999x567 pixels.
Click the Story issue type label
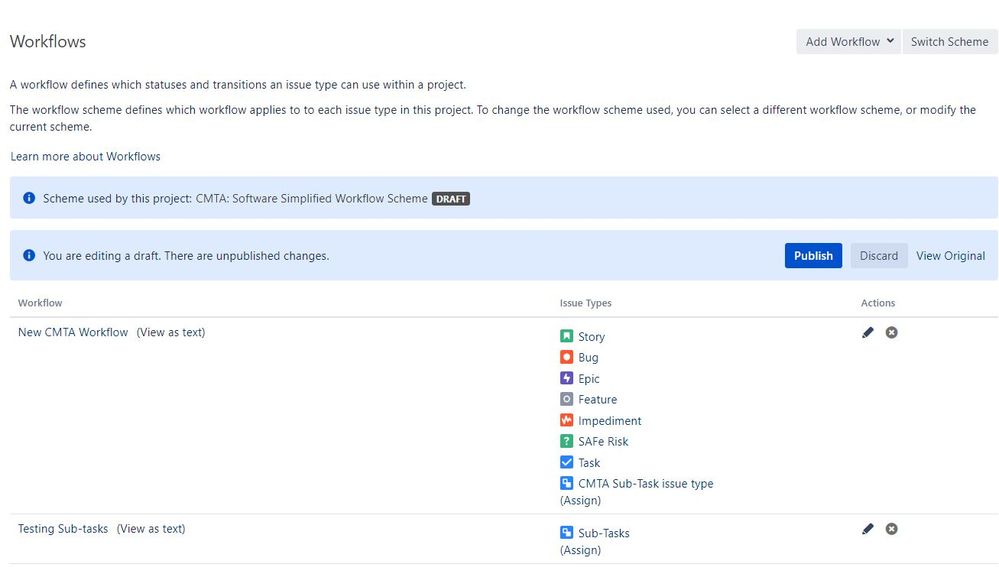(x=591, y=337)
